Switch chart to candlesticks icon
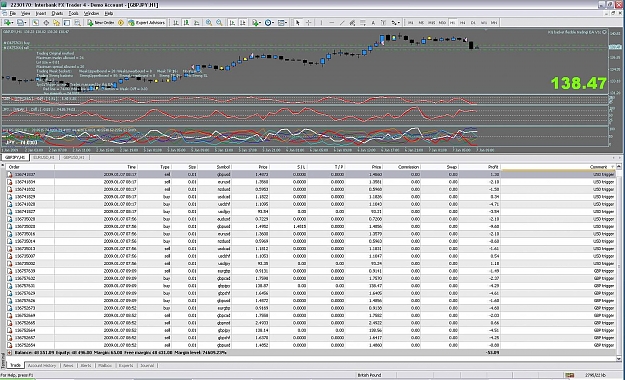 coord(186,23)
